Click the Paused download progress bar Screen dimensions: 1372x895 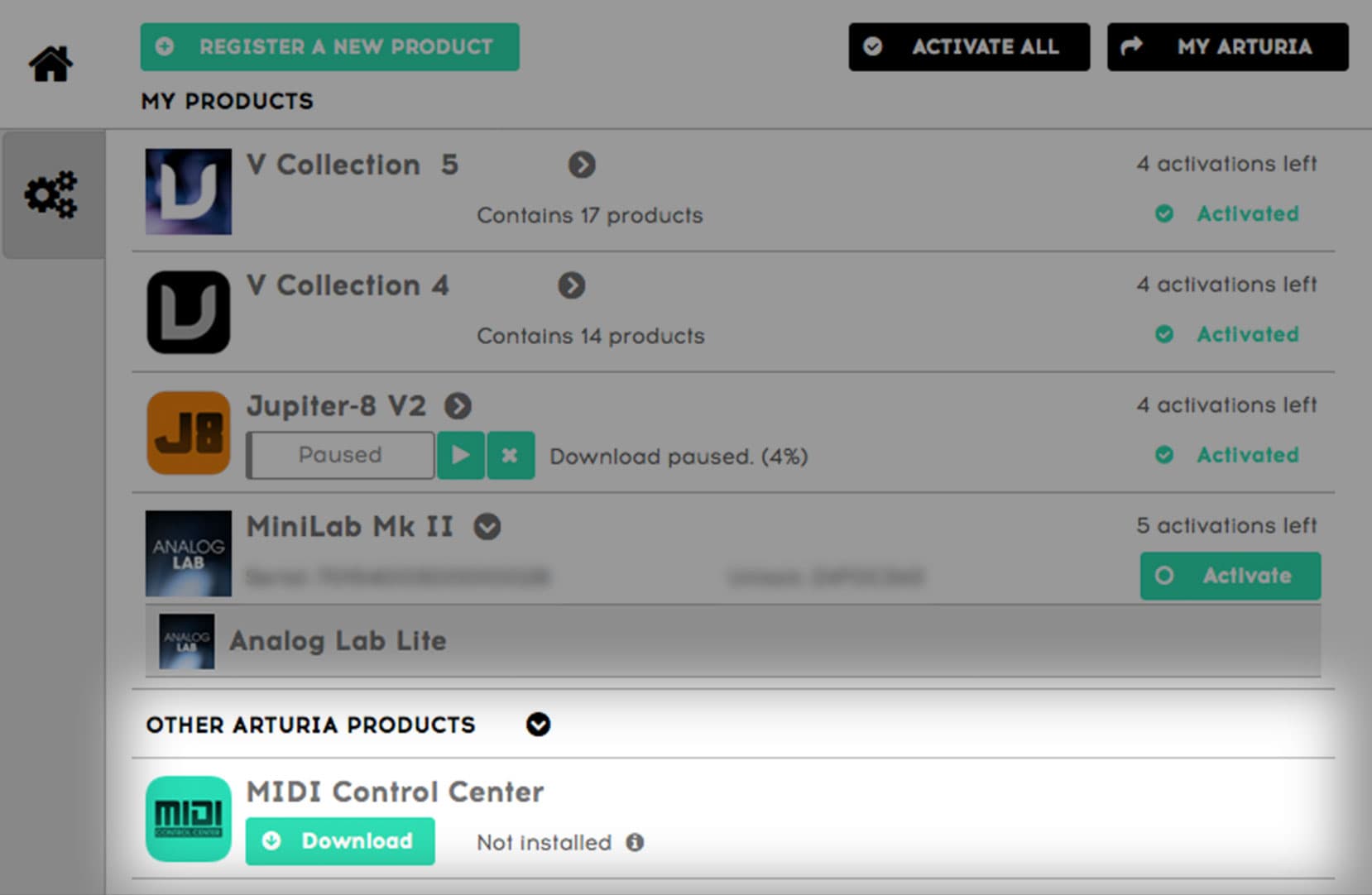click(340, 455)
